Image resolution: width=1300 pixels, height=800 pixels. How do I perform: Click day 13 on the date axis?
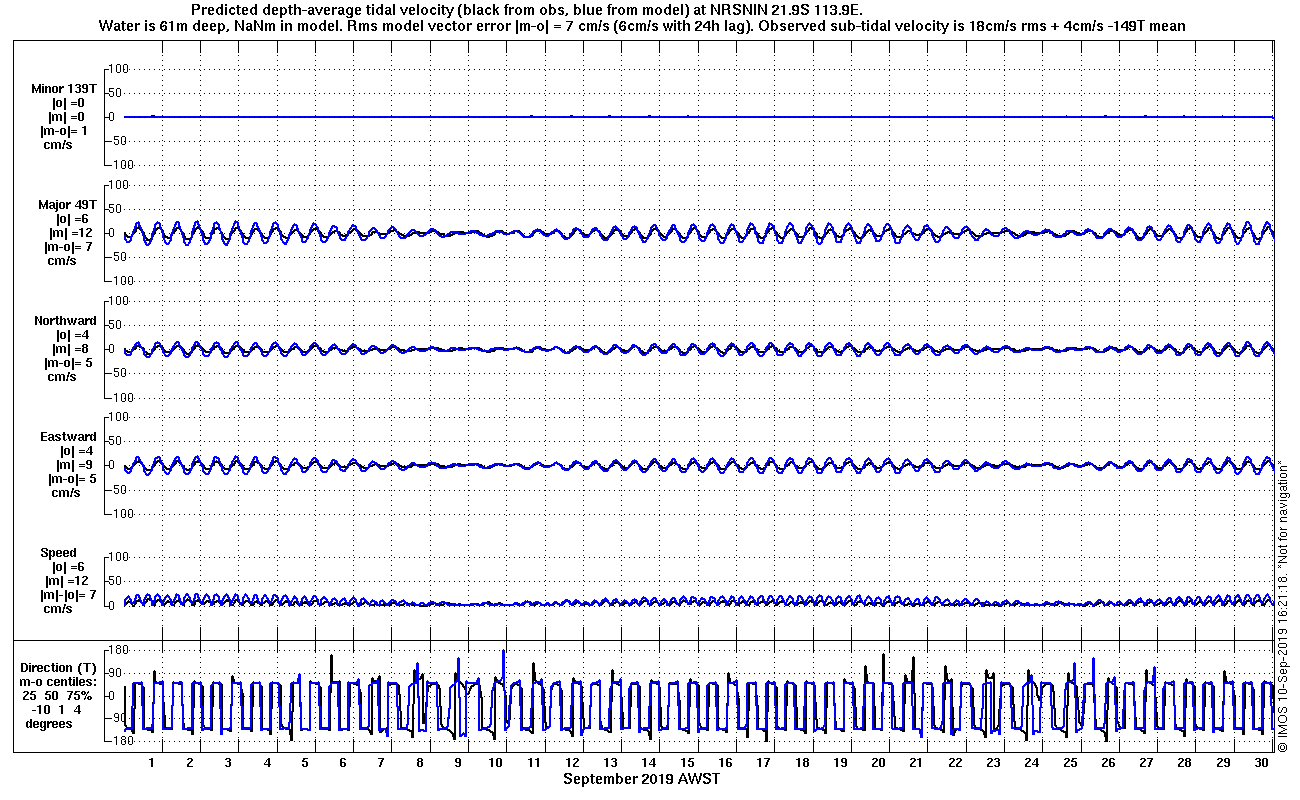tap(610, 762)
